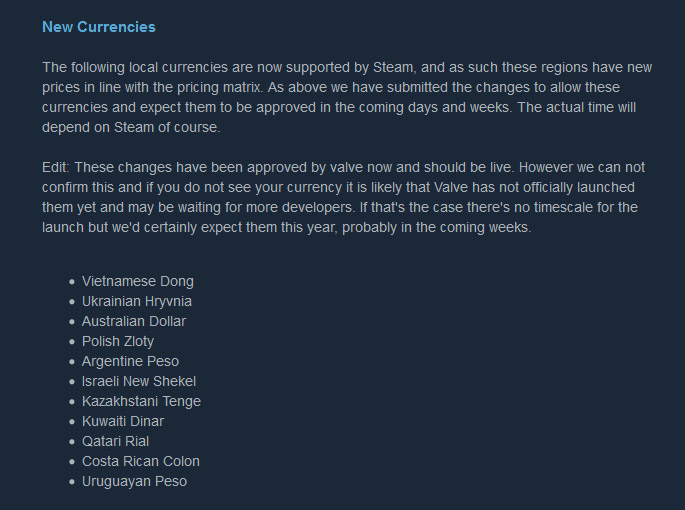Click the Ukrainian Hryvnia entry
Image resolution: width=685 pixels, height=510 pixels.
tap(137, 301)
